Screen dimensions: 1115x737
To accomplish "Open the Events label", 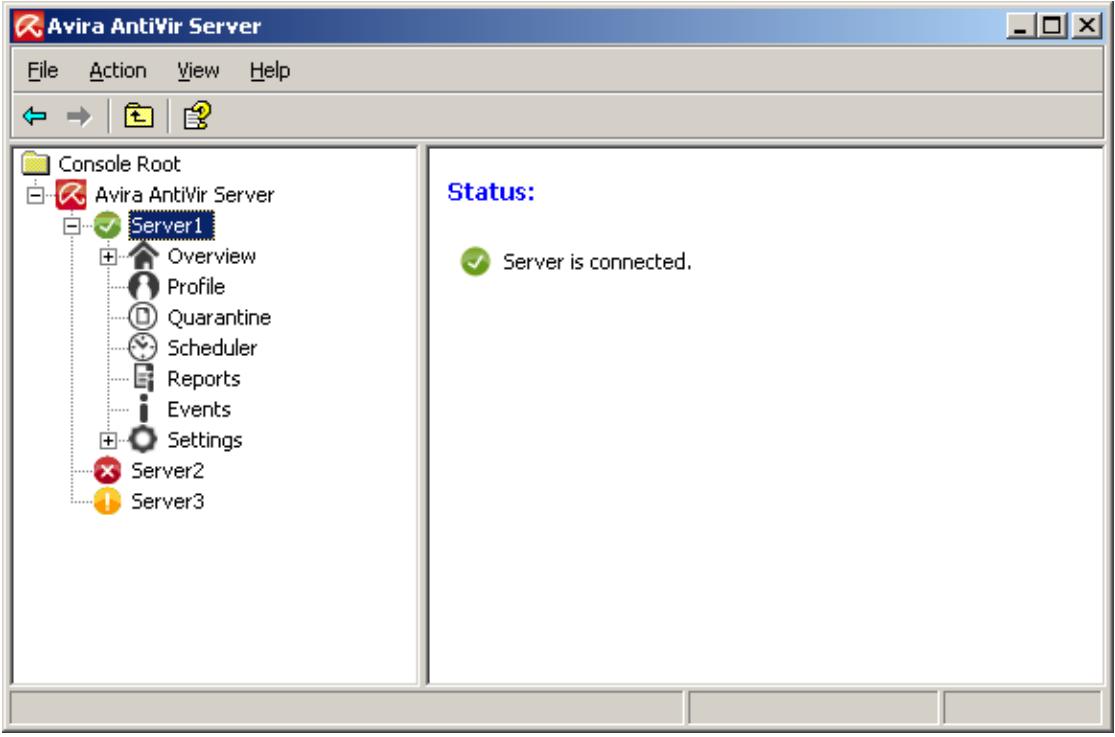I will tap(199, 409).
